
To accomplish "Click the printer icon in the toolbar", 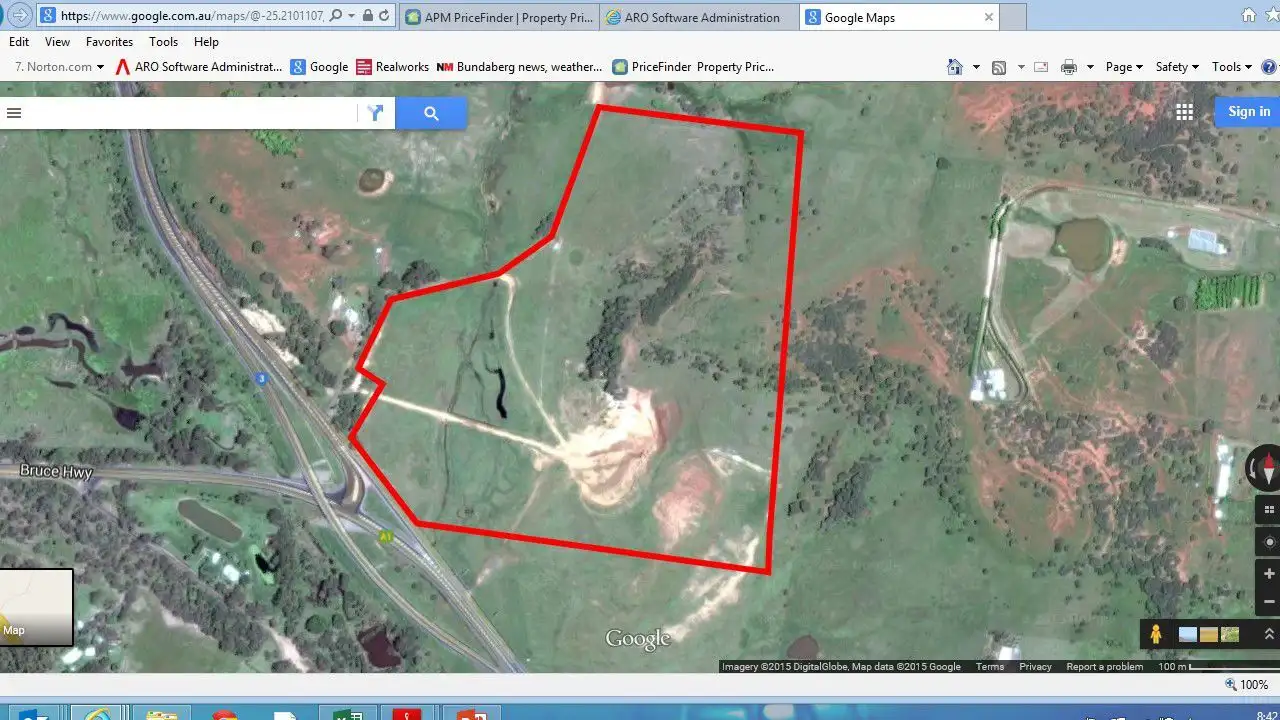I will coord(1067,66).
